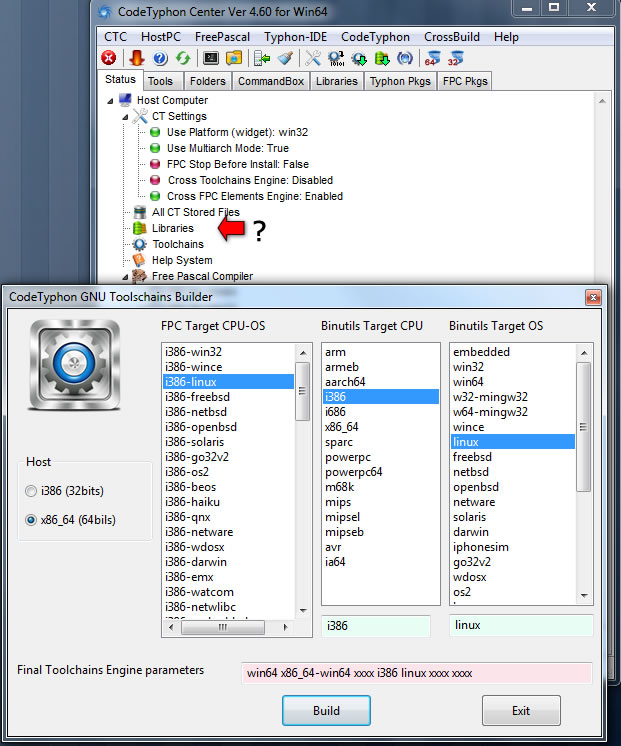Click the server with green arrow icon
Screen dimensions: 621x746
click(262, 58)
